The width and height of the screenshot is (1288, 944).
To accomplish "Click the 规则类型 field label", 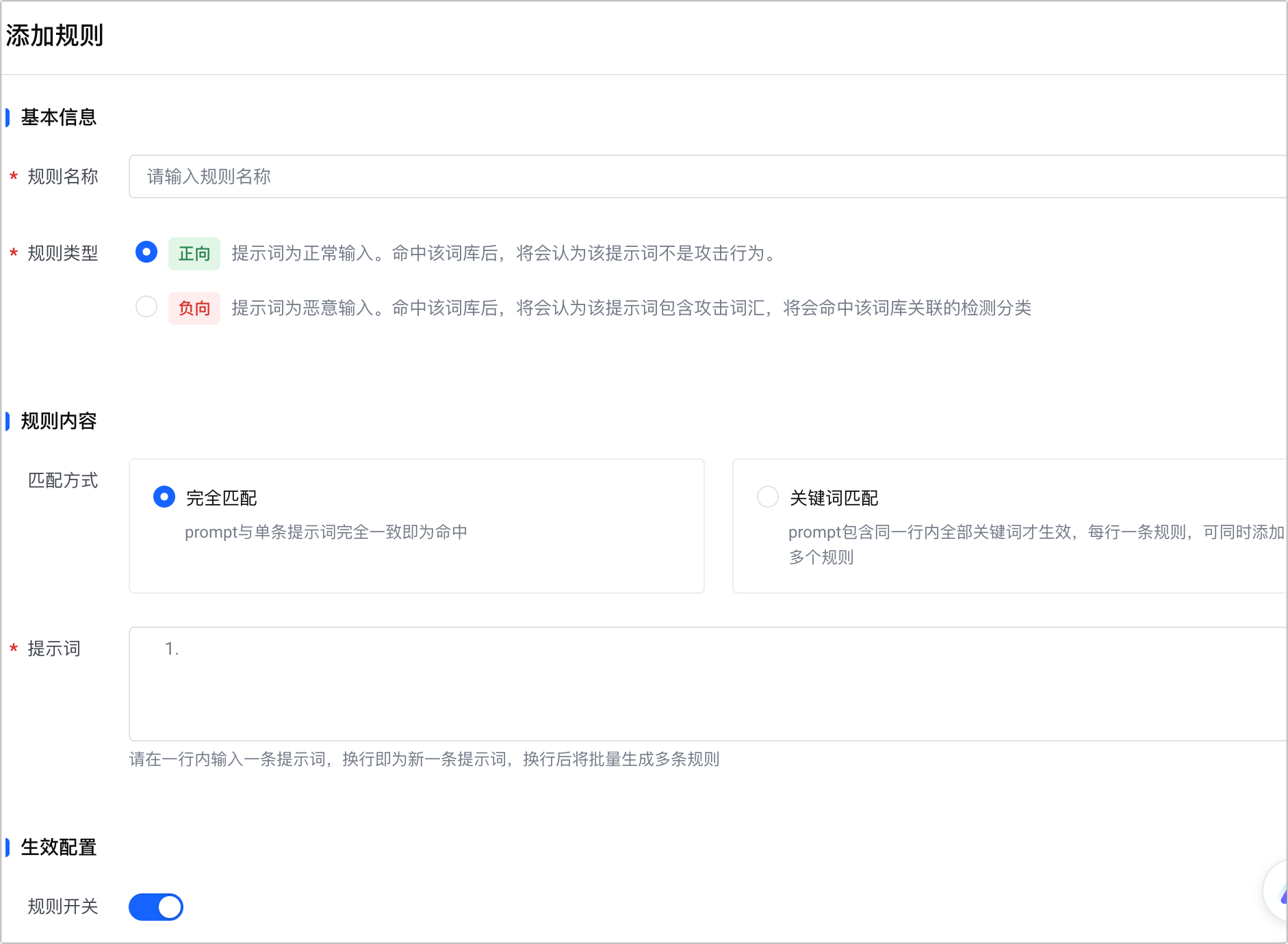I will 63,253.
